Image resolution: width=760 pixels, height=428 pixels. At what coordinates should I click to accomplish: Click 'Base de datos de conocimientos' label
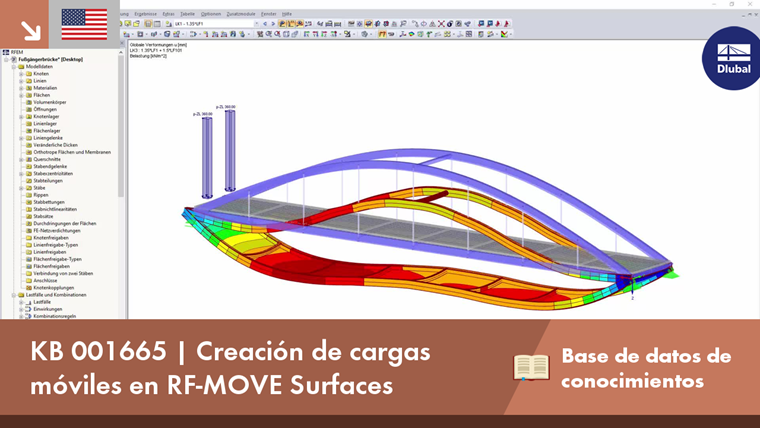pyautogui.click(x=646, y=368)
